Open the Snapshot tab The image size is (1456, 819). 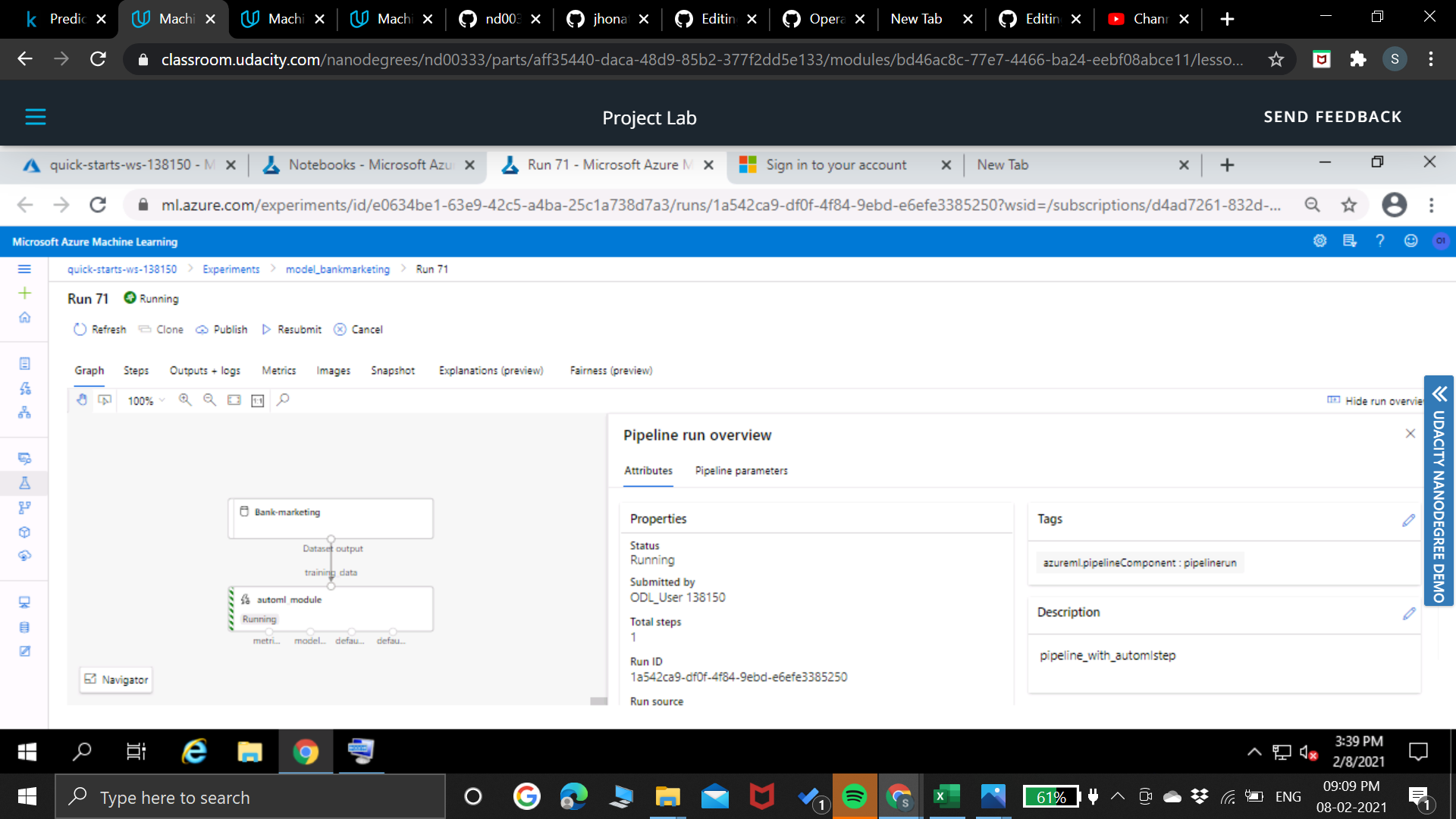[393, 370]
